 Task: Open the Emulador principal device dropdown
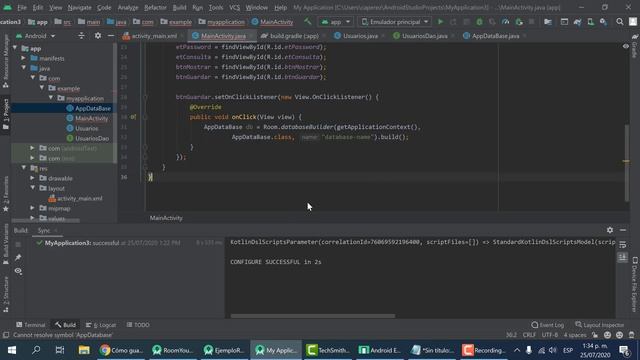tap(395, 22)
